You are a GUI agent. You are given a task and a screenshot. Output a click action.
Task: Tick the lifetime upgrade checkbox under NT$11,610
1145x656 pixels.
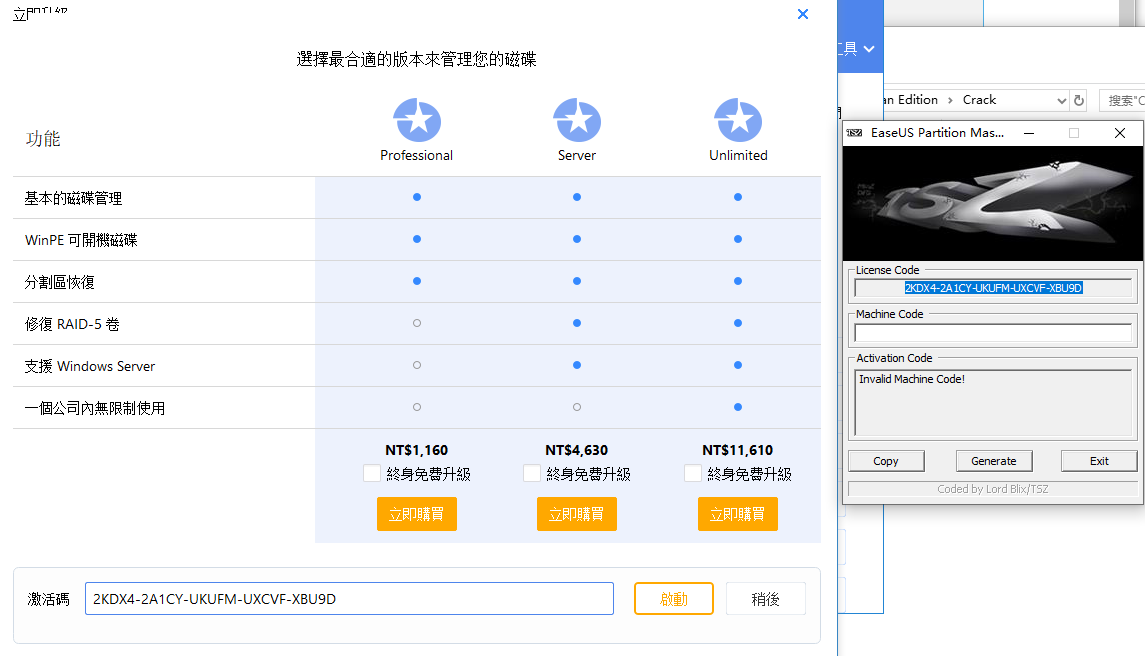click(x=692, y=473)
